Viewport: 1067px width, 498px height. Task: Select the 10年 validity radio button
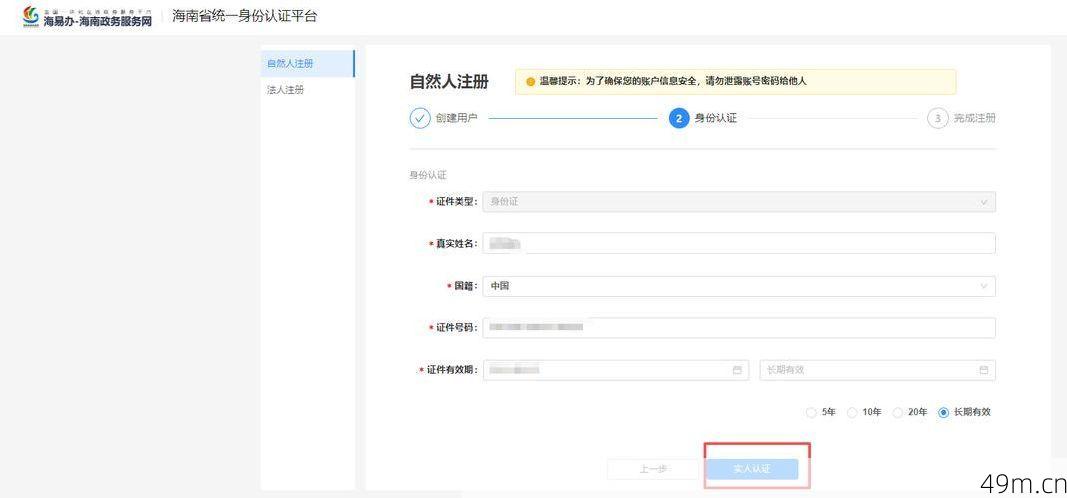tap(852, 412)
